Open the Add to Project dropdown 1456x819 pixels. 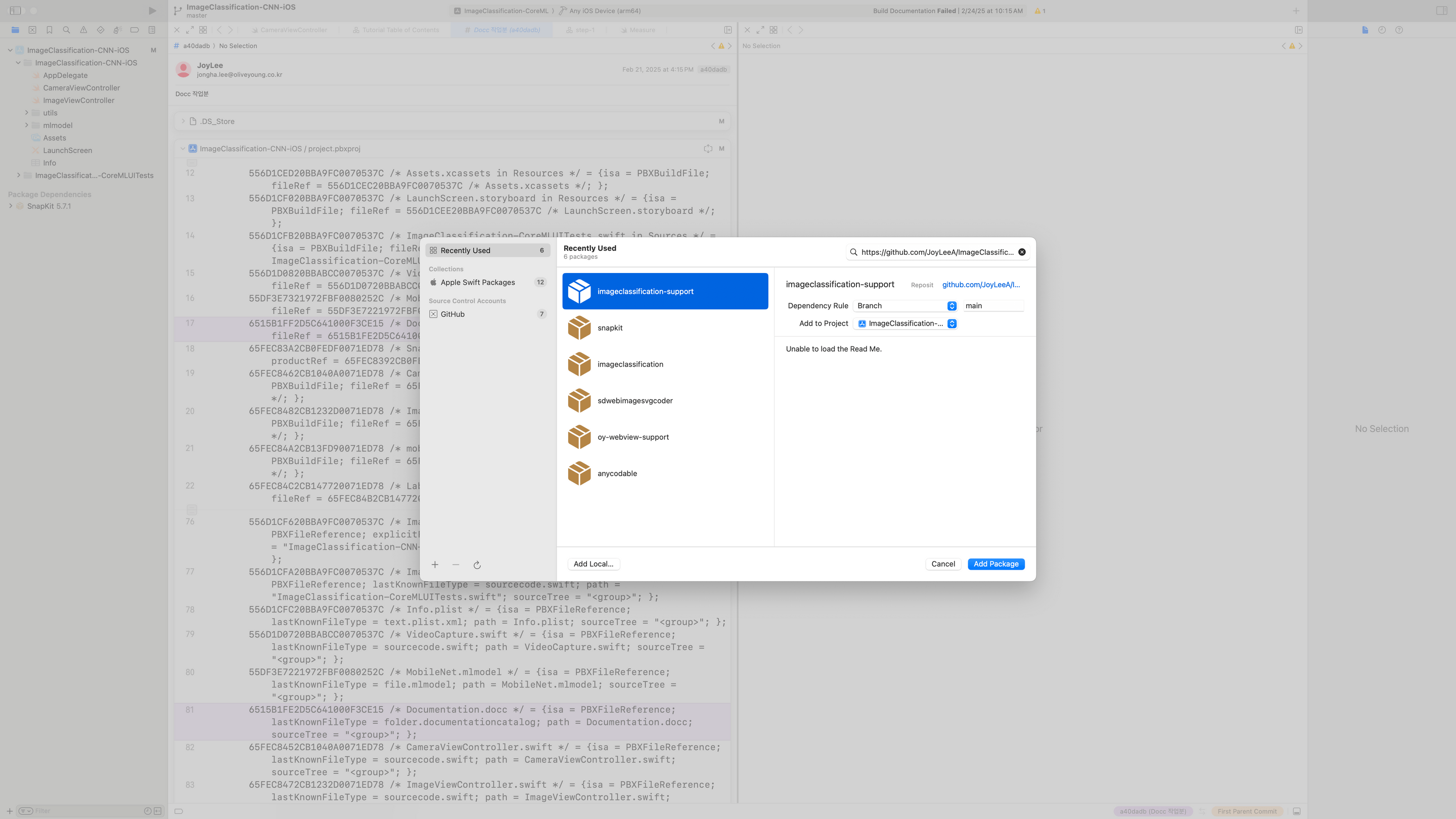905,324
